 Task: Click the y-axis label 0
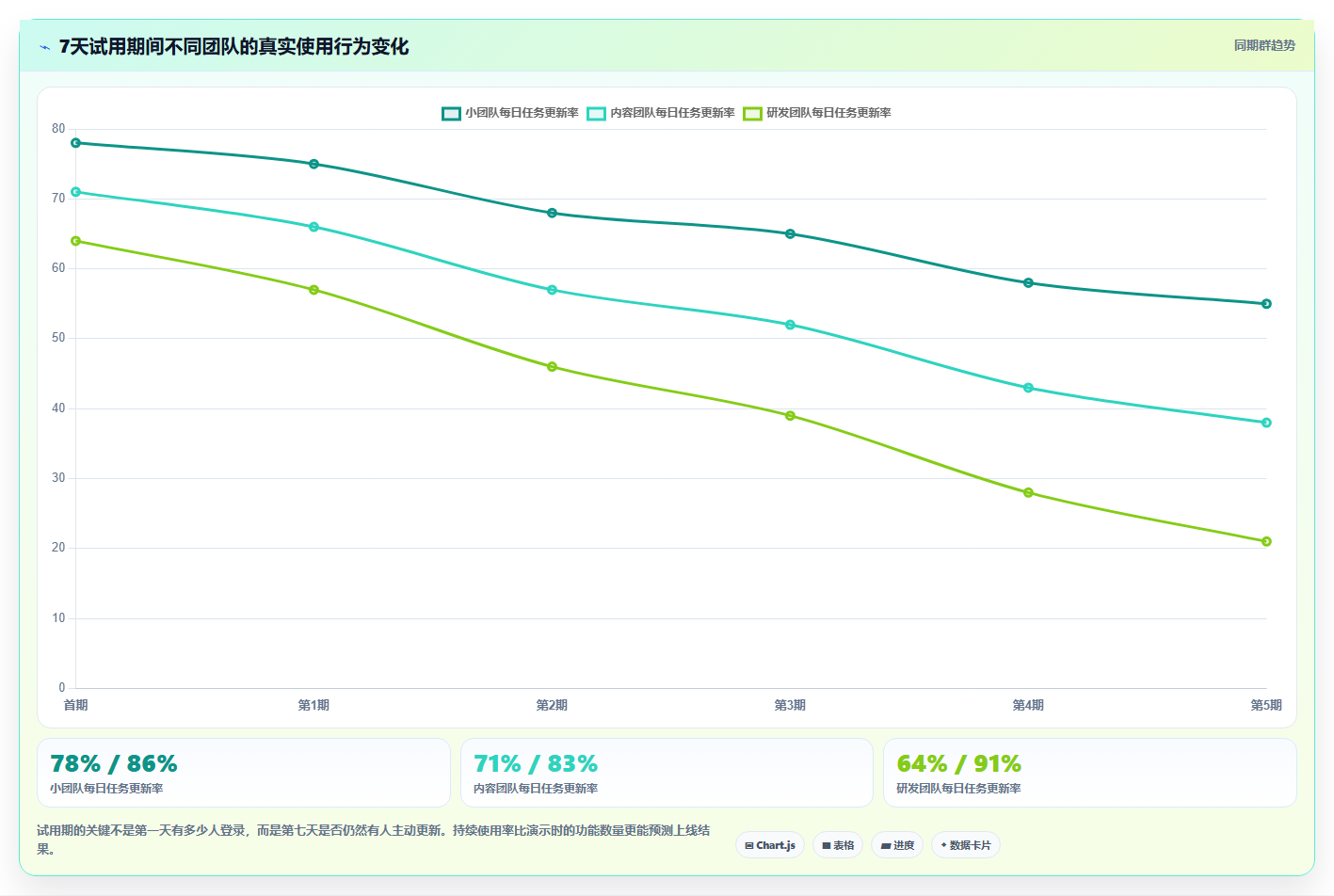[x=62, y=688]
